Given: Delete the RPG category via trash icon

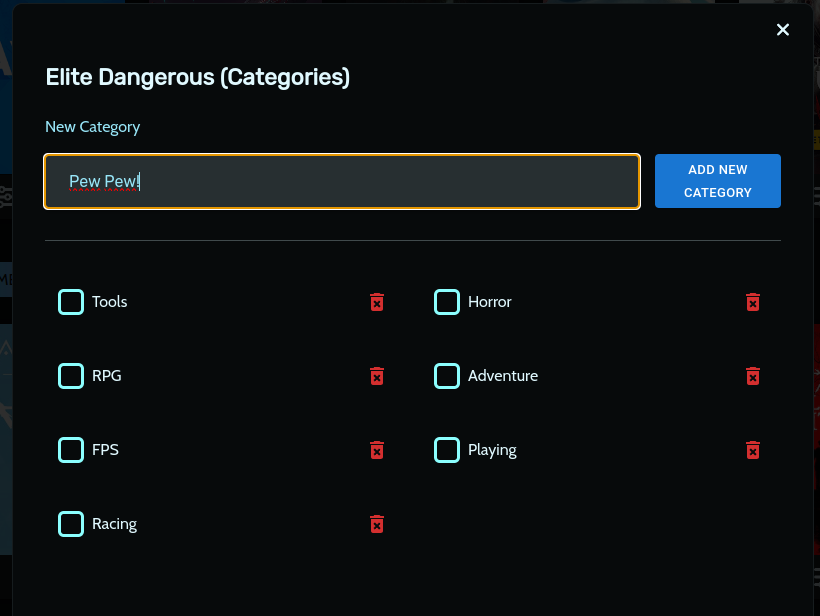Looking at the screenshot, I should 377,376.
